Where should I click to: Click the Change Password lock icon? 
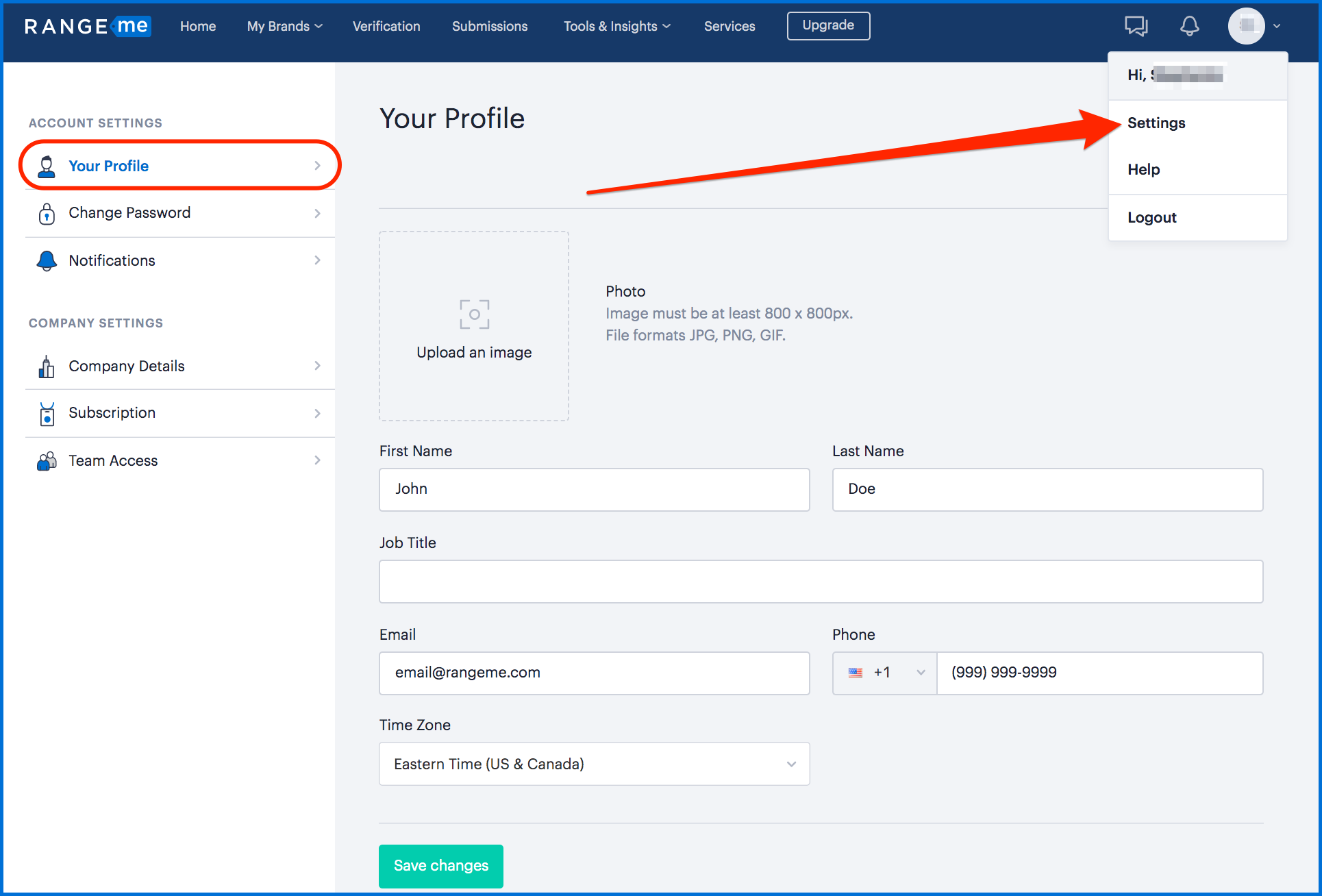coord(47,214)
